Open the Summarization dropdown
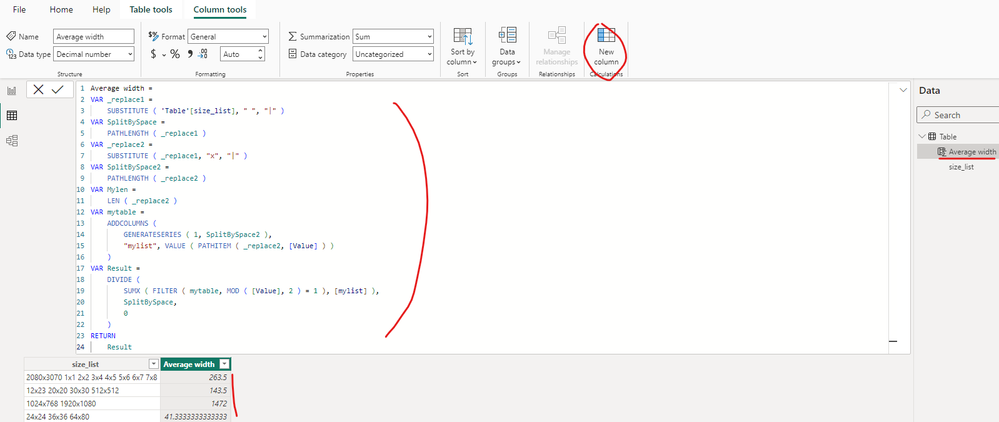This screenshot has width=999, height=422. click(393, 37)
